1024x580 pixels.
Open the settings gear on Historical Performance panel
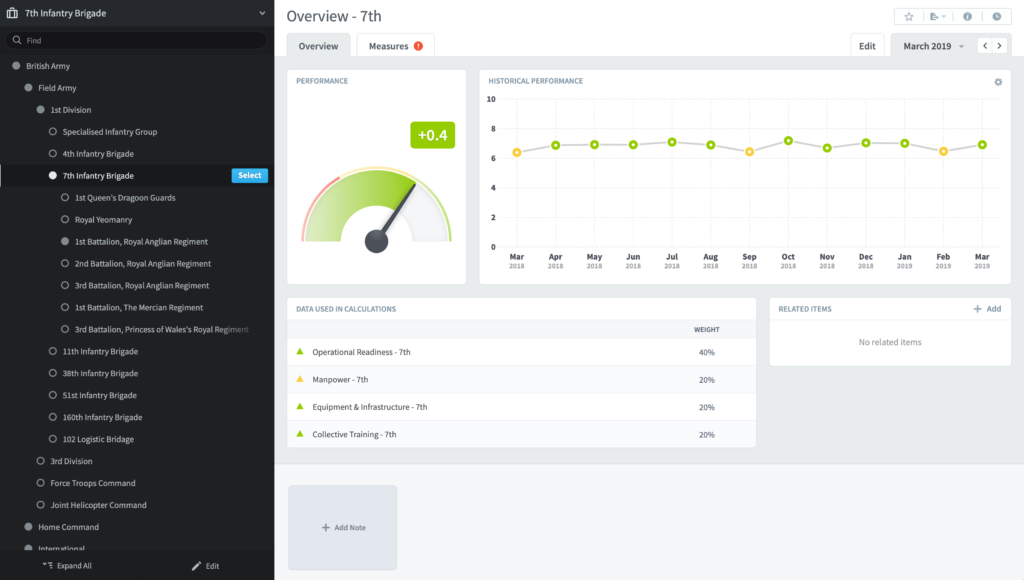click(997, 82)
